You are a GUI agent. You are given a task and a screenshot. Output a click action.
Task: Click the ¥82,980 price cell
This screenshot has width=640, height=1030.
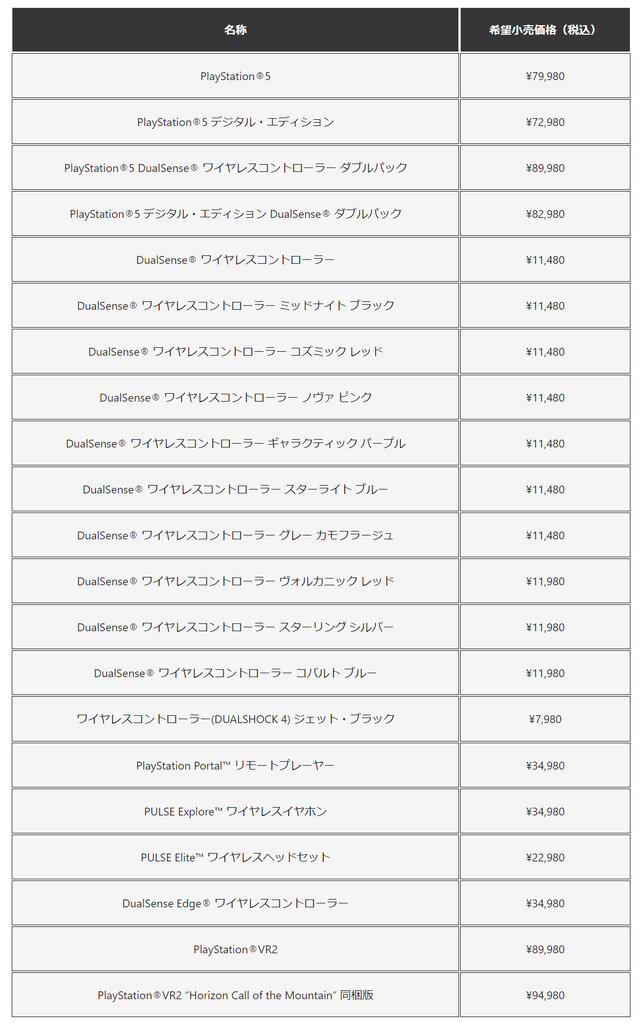pyautogui.click(x=545, y=214)
